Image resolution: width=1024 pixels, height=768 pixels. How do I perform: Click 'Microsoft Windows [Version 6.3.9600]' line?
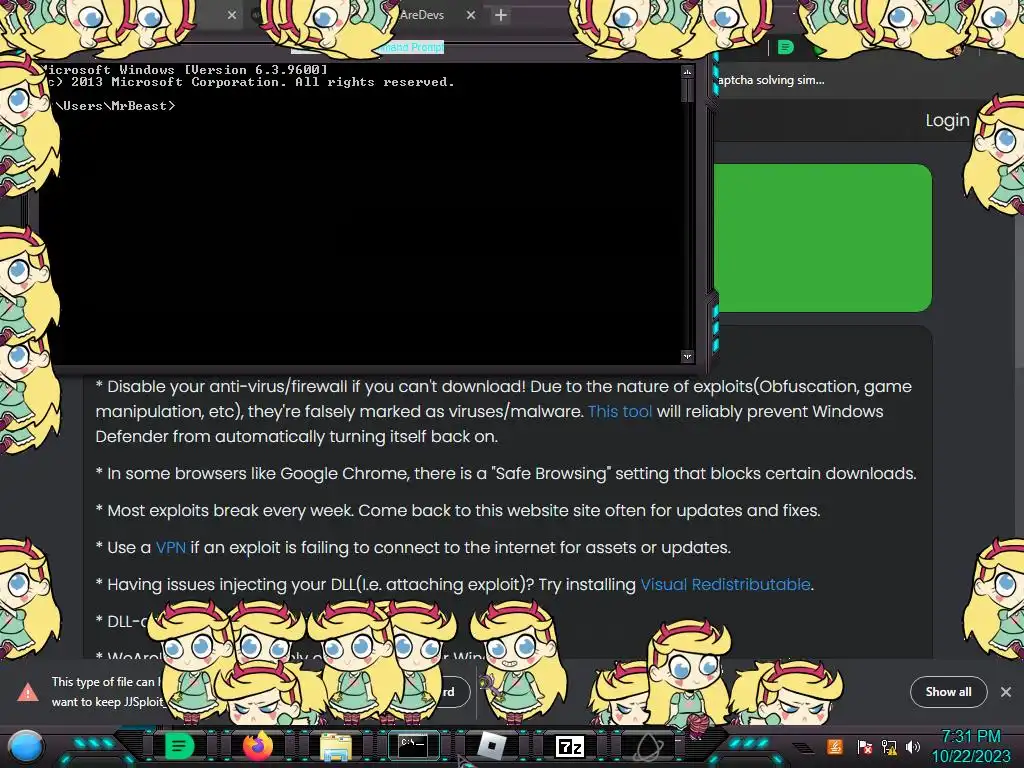(184, 69)
